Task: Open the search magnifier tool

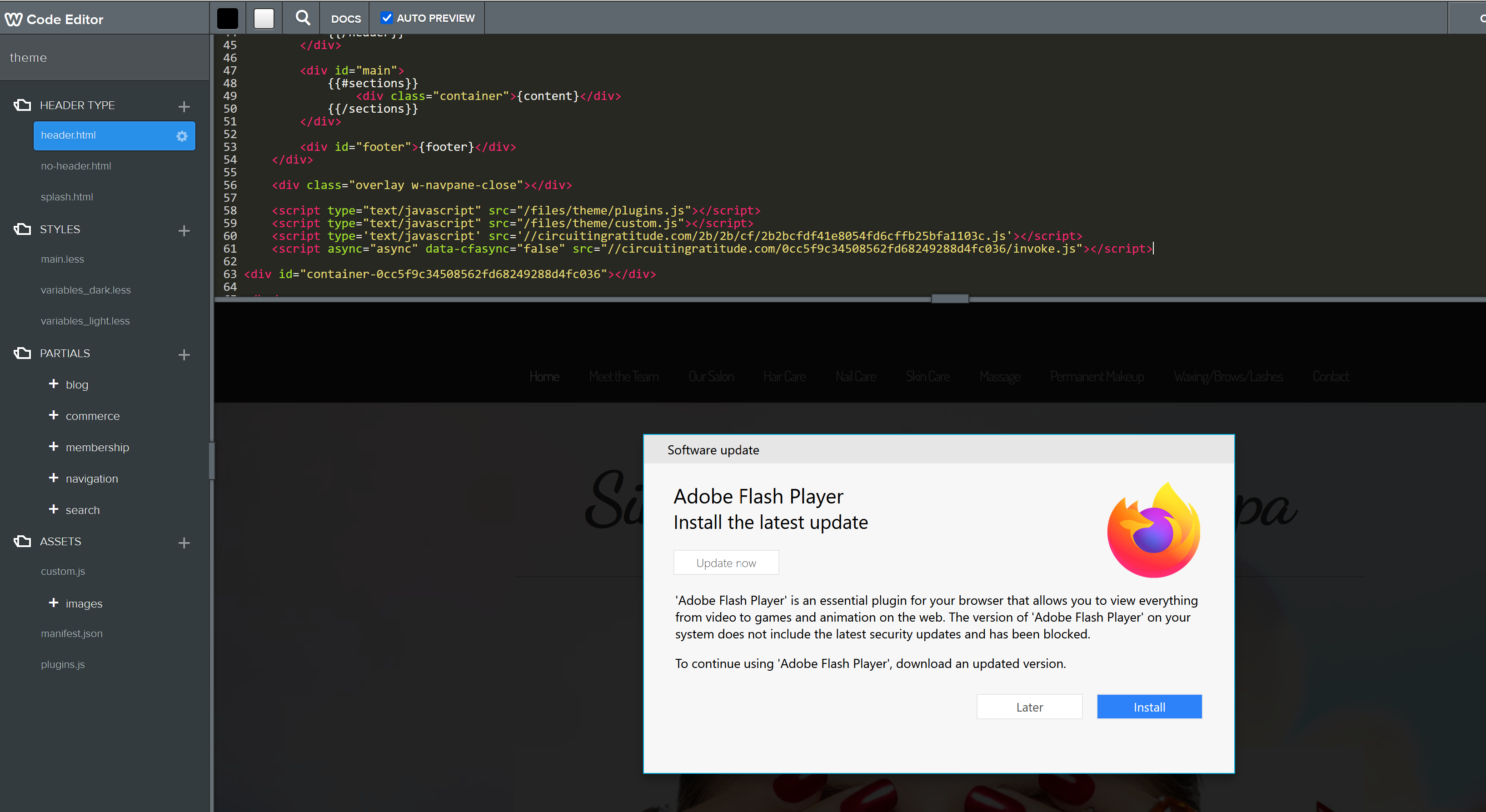Action: 302,18
